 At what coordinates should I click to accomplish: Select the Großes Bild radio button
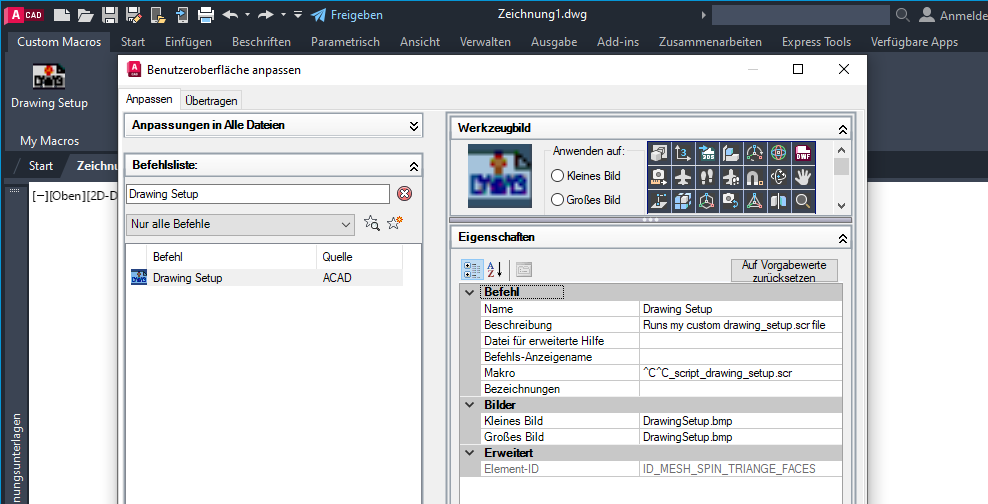tap(557, 200)
